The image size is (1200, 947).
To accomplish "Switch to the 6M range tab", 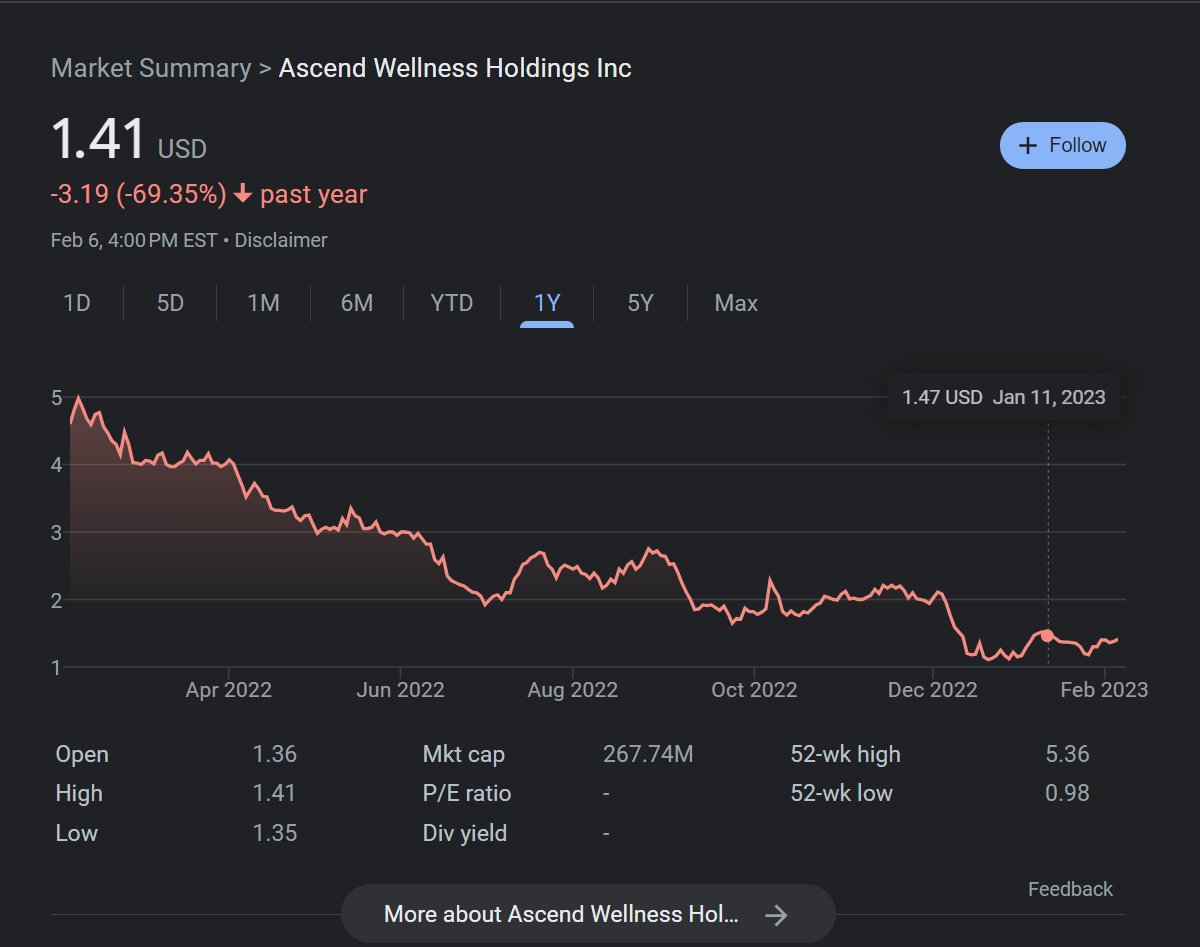I will pos(356,303).
